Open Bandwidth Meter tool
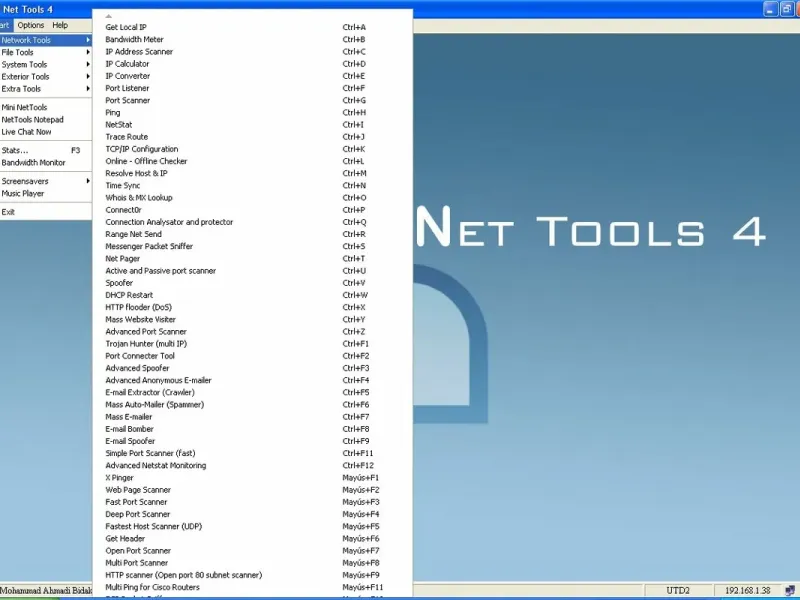The width and height of the screenshot is (800, 600). point(252,39)
